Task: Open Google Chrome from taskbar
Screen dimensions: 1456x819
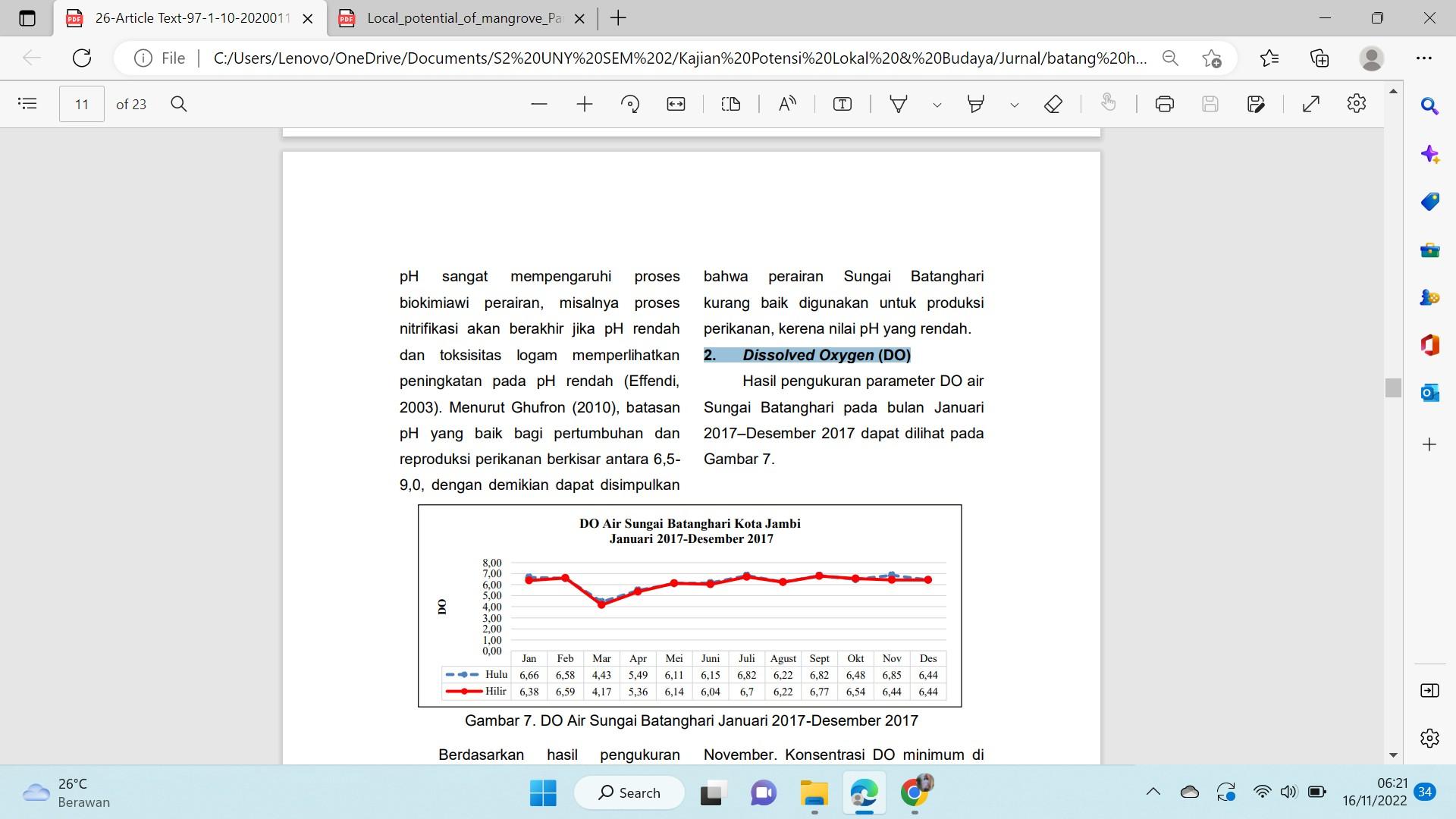Action: click(x=915, y=792)
